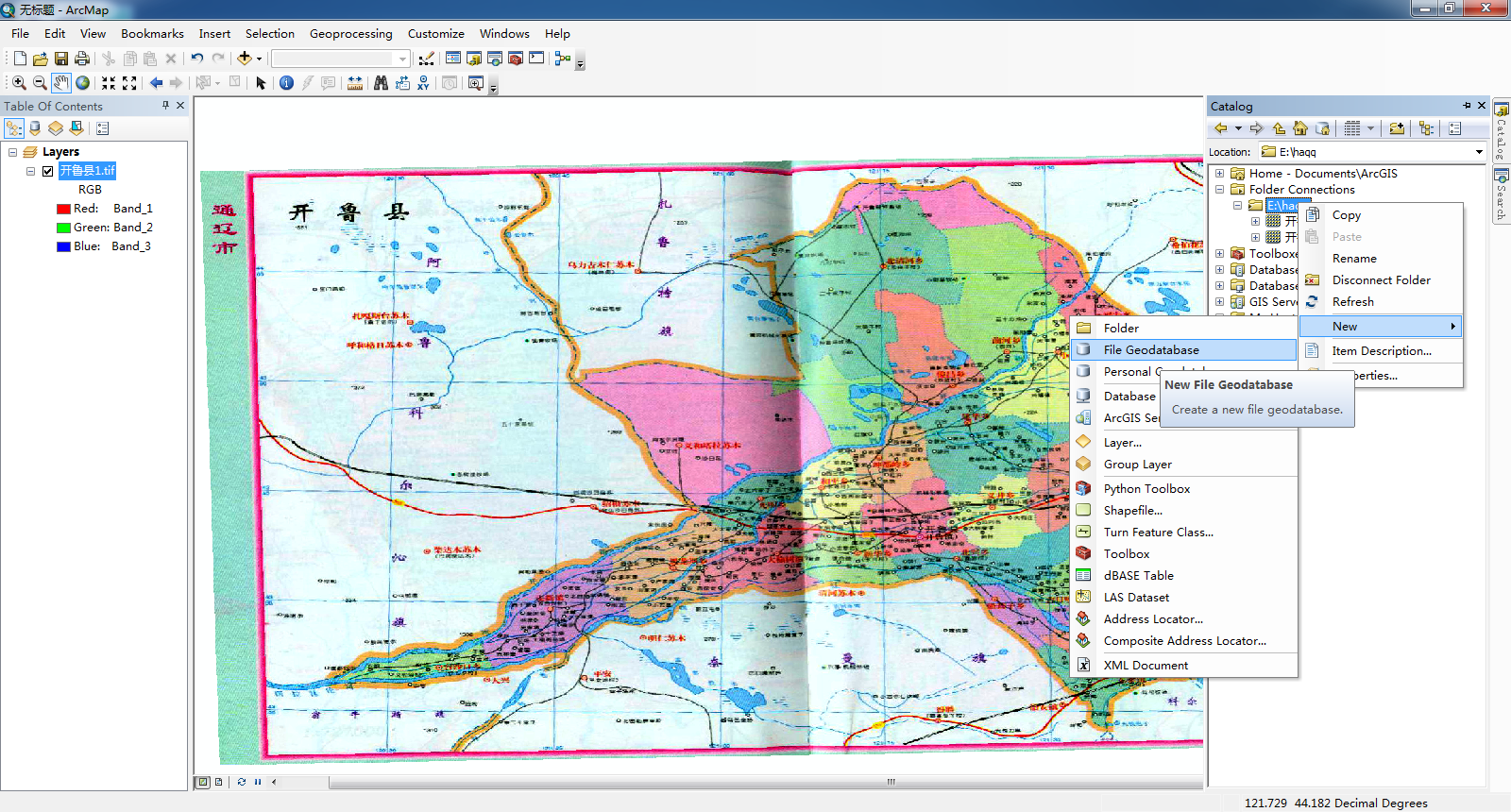Click the Red Band_1 color swatch
The width and height of the screenshot is (1511, 812).
[63, 209]
